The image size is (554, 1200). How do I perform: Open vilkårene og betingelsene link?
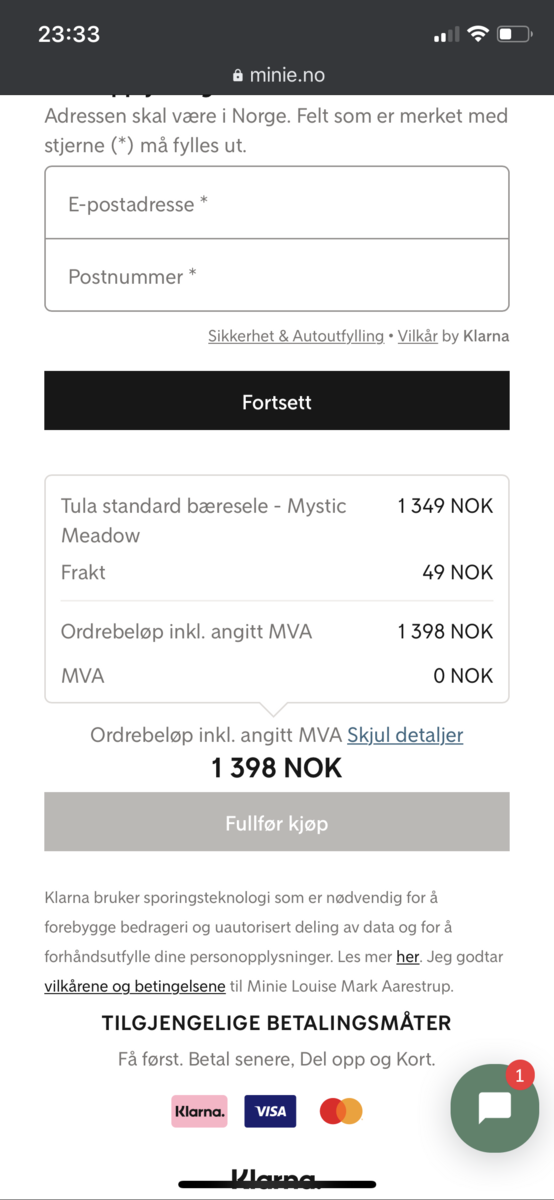(135, 986)
